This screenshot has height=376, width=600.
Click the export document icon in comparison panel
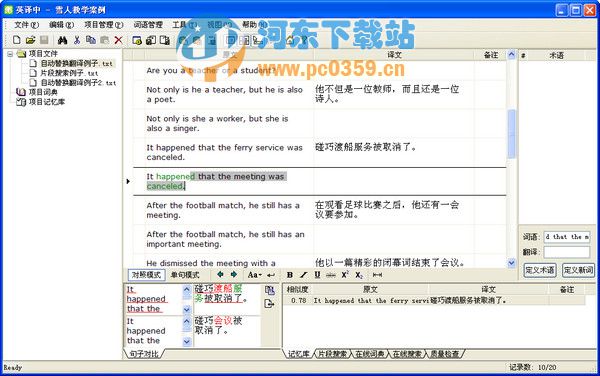point(269,304)
